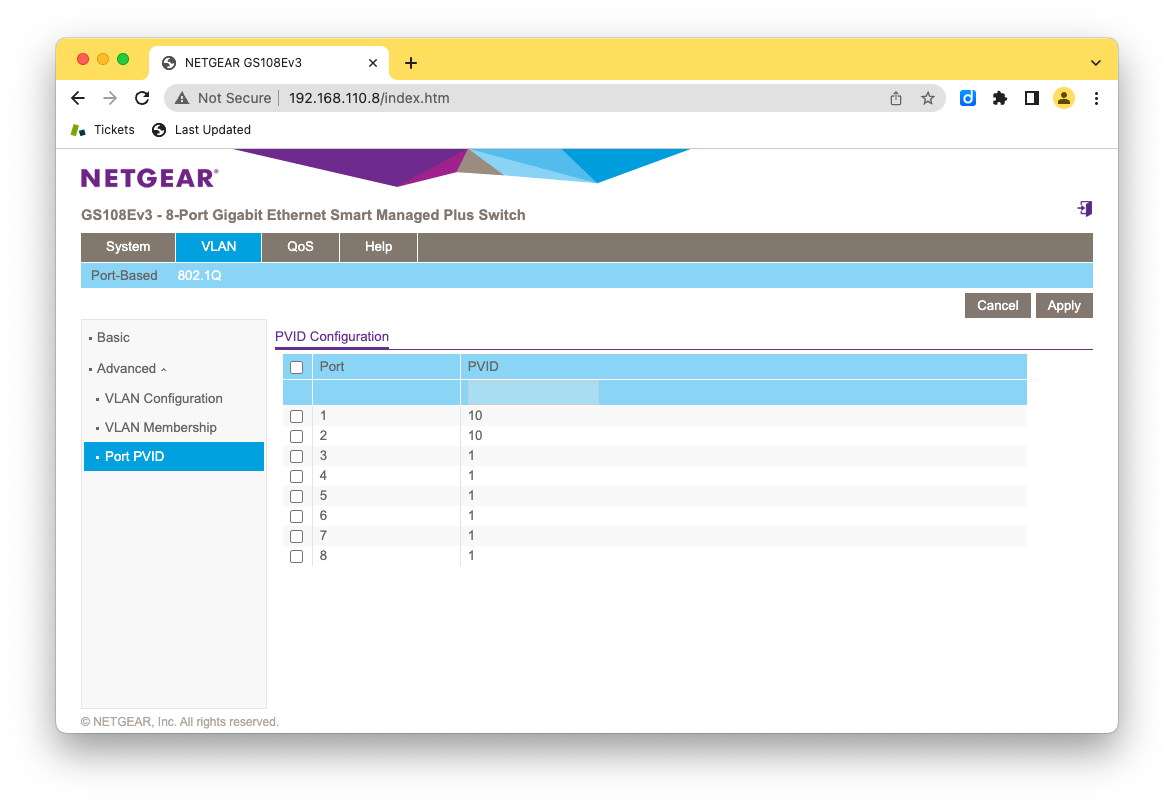Click the NETGEAR logo
The width and height of the screenshot is (1174, 807).
click(150, 178)
